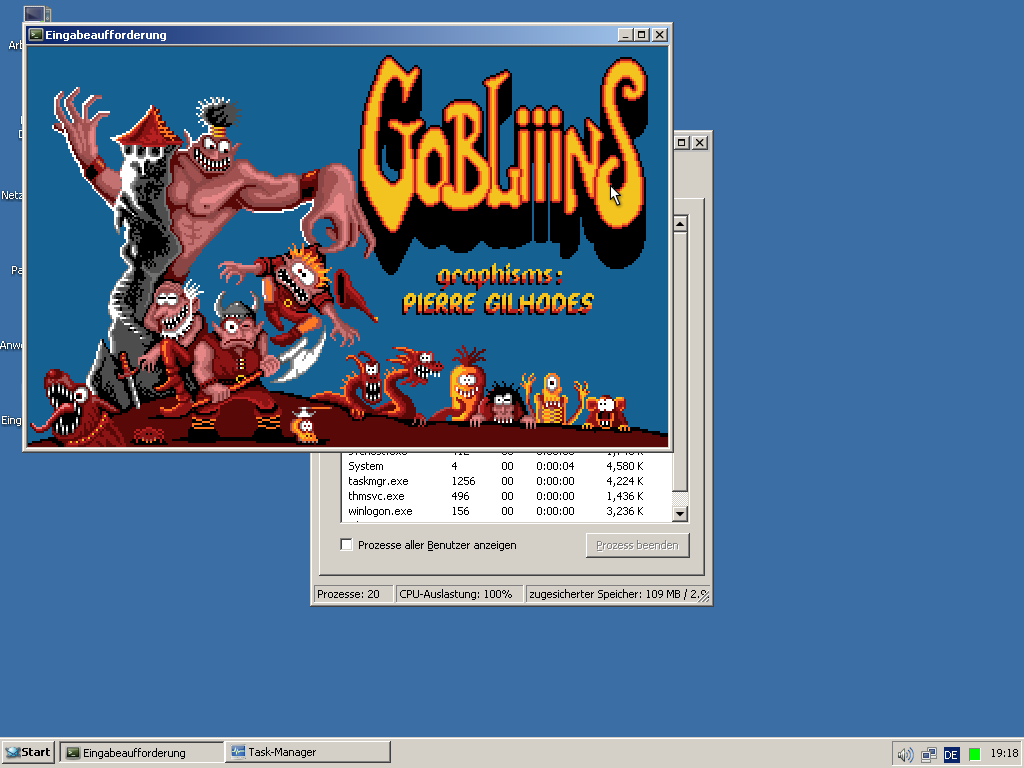
Task: Click CPU time 0:00:04 in System row
Action: [555, 466]
